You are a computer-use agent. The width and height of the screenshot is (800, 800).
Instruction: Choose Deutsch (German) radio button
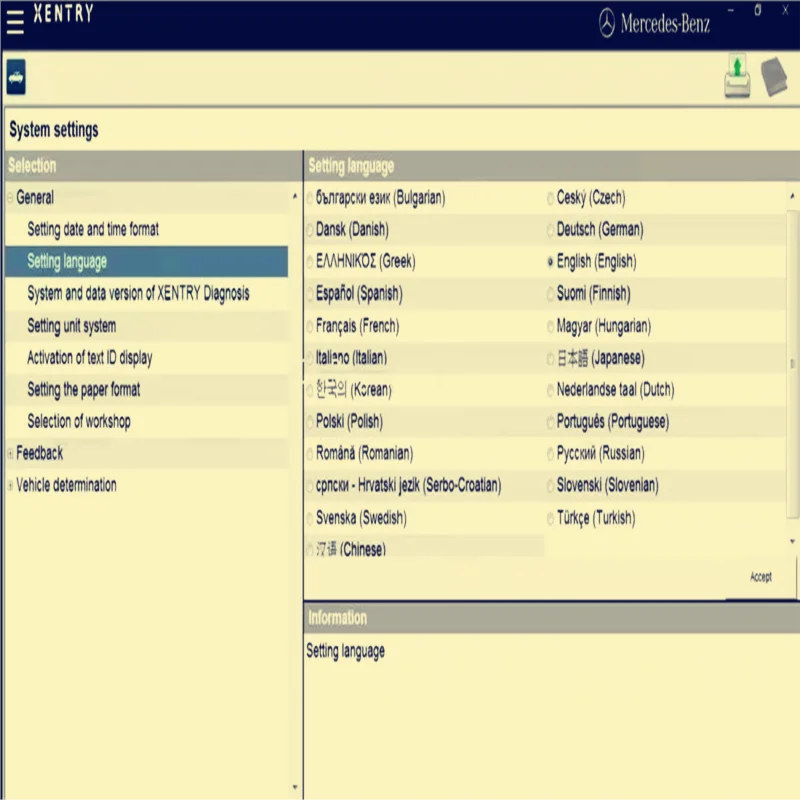[x=551, y=230]
